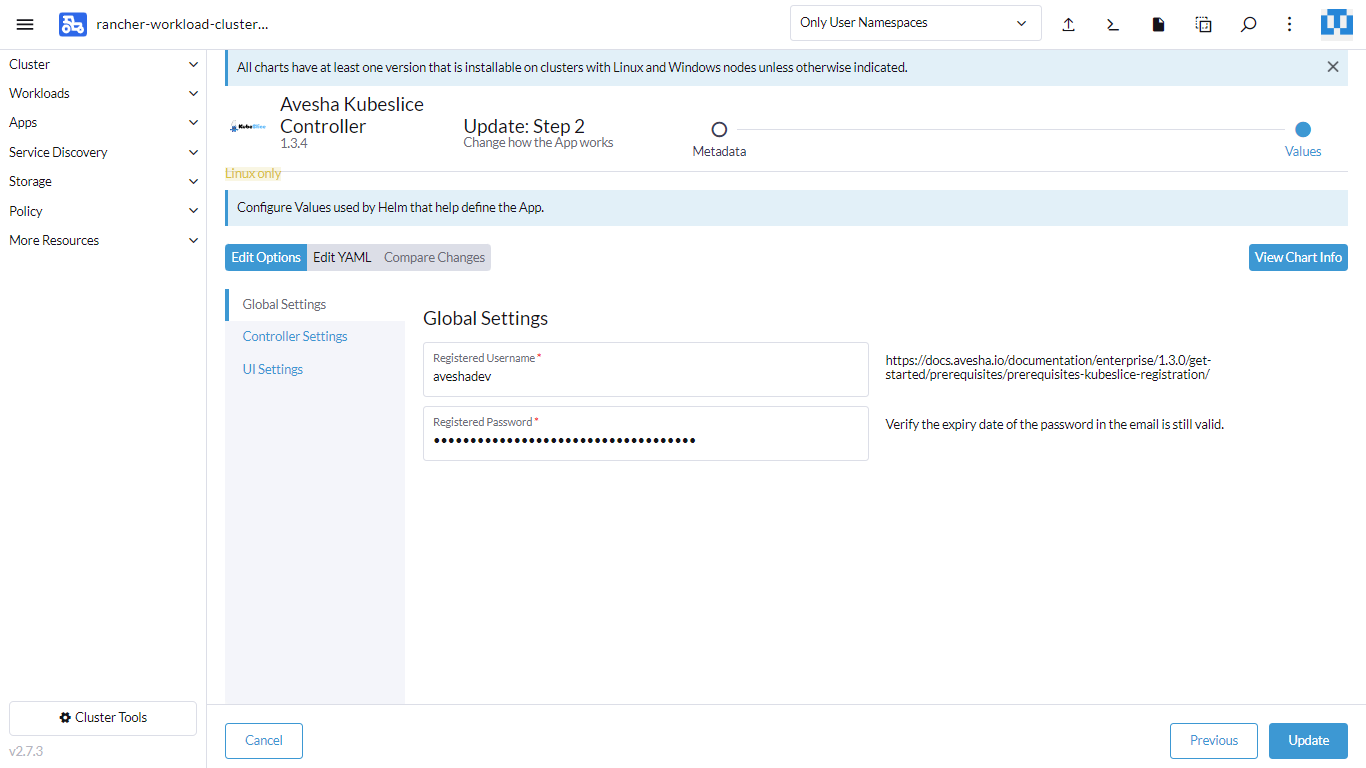Open the Resource Search magnifier icon
1366x768 pixels.
tap(1248, 24)
